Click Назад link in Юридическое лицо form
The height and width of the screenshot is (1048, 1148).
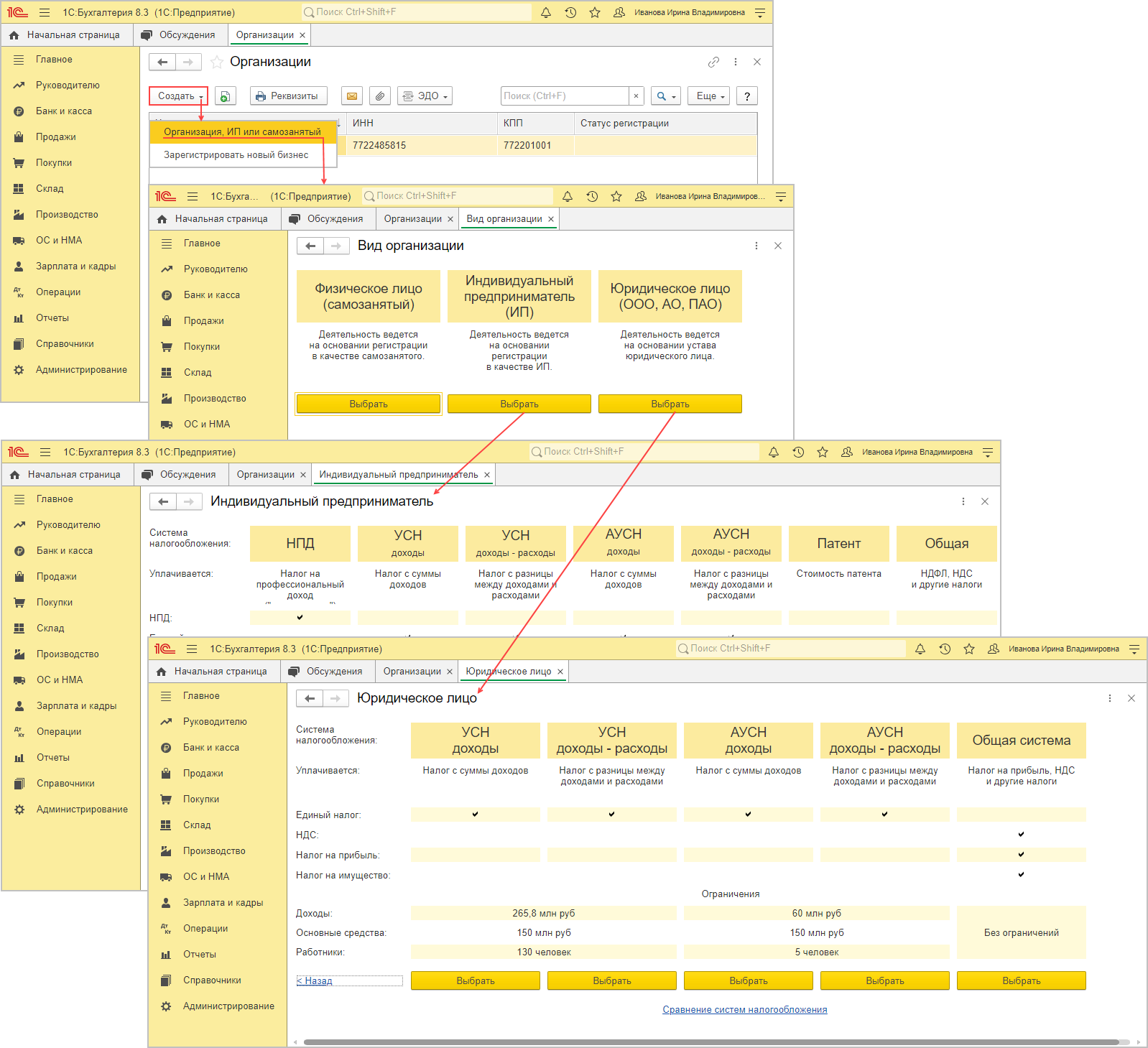click(x=315, y=980)
